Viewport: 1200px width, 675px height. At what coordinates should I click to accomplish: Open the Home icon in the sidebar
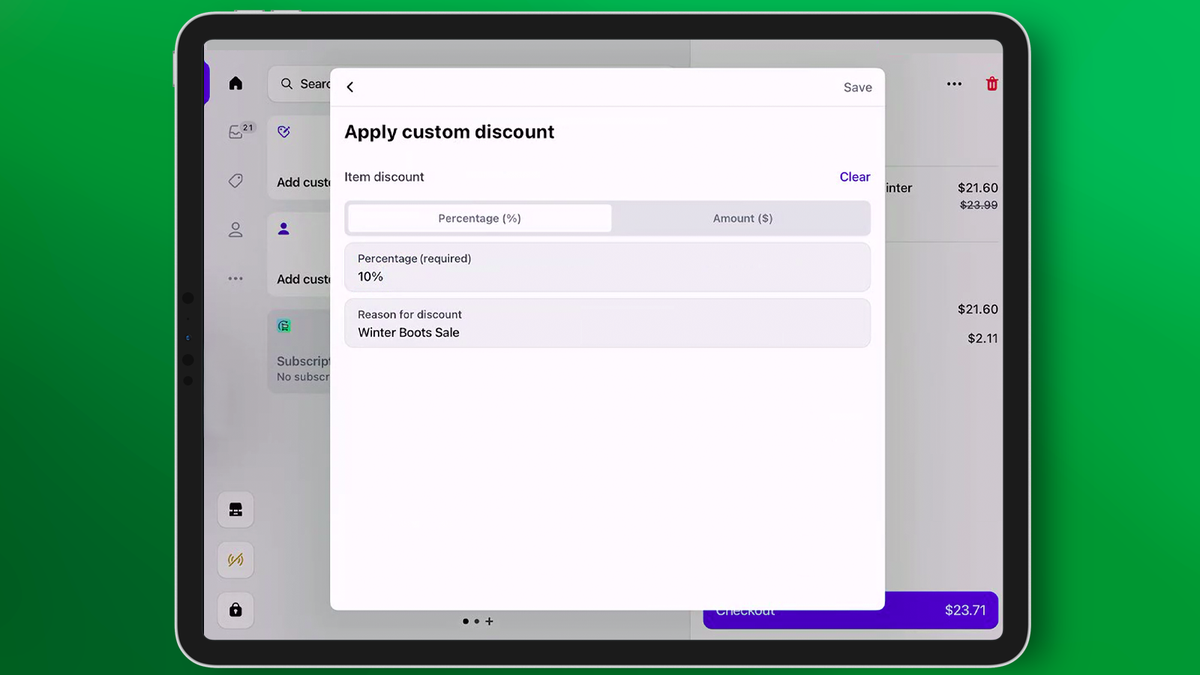[x=236, y=83]
